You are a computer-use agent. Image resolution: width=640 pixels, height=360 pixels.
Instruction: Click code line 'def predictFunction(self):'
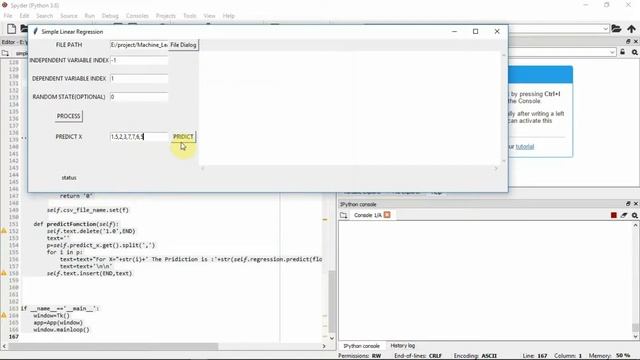pos(76,224)
